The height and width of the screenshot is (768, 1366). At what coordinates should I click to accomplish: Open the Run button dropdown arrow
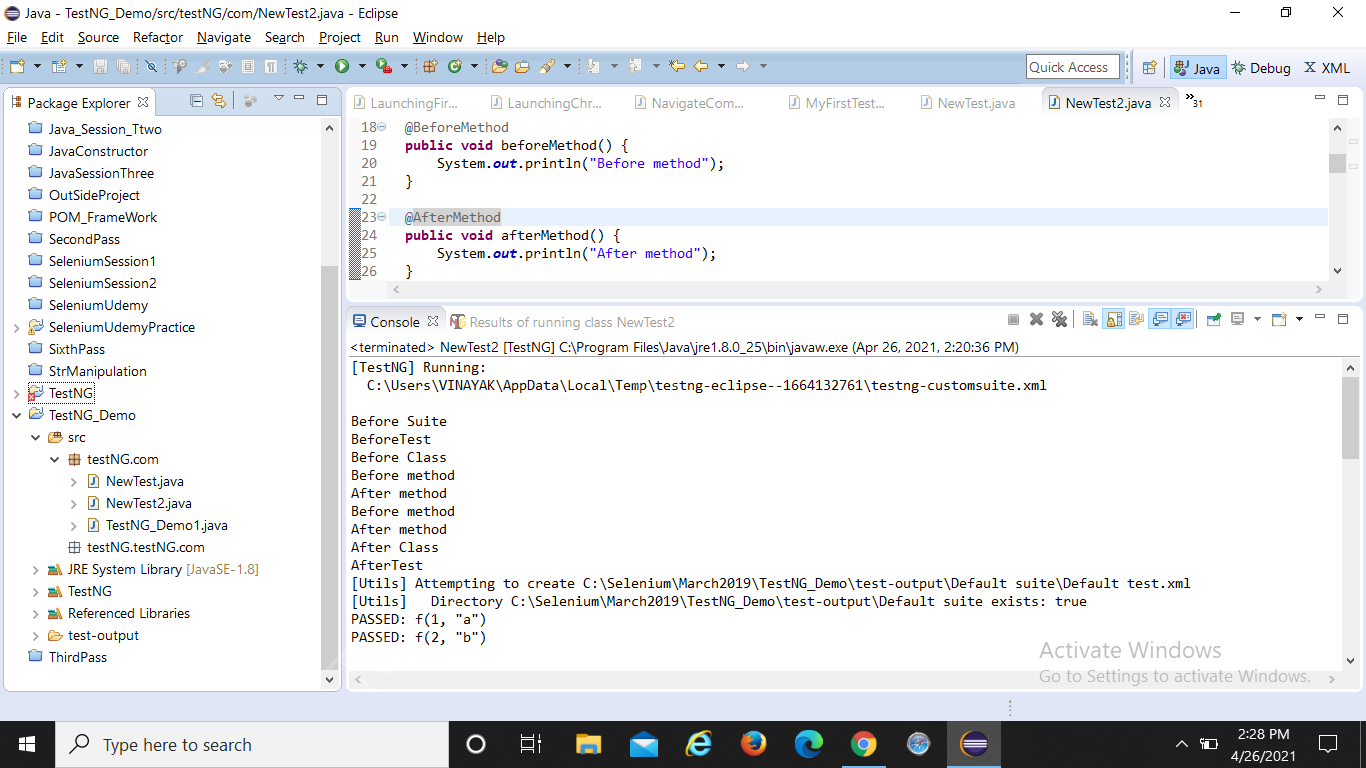(x=361, y=66)
